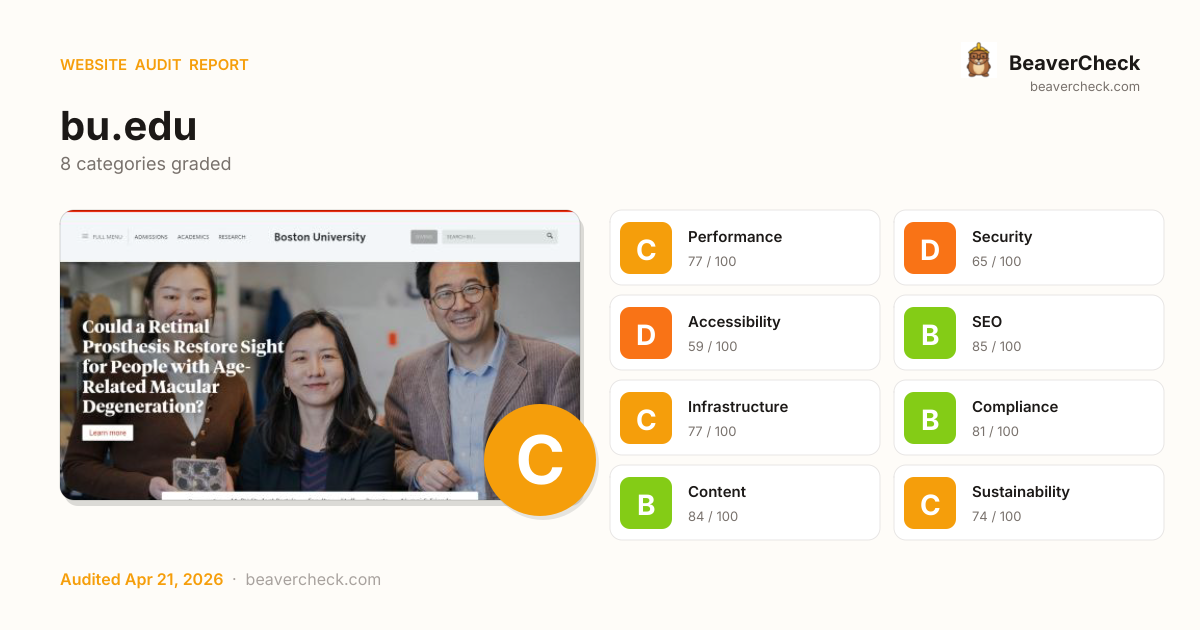Select Academics in the previewed site navigation

tap(193, 237)
